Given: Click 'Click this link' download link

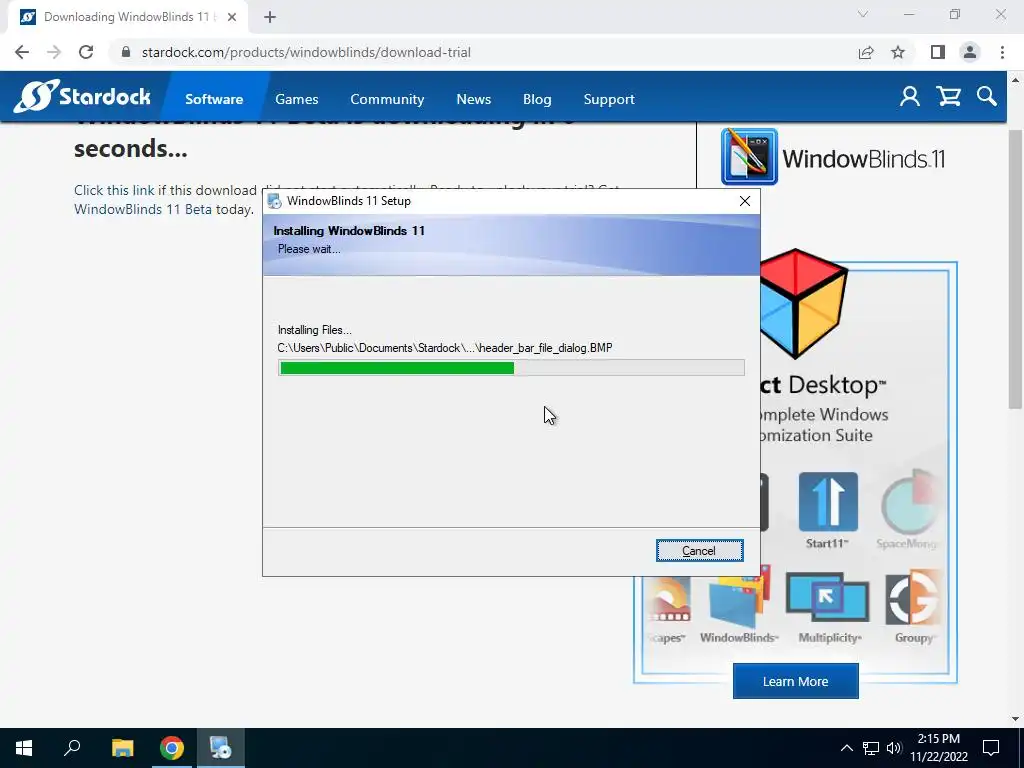Looking at the screenshot, I should [114, 190].
